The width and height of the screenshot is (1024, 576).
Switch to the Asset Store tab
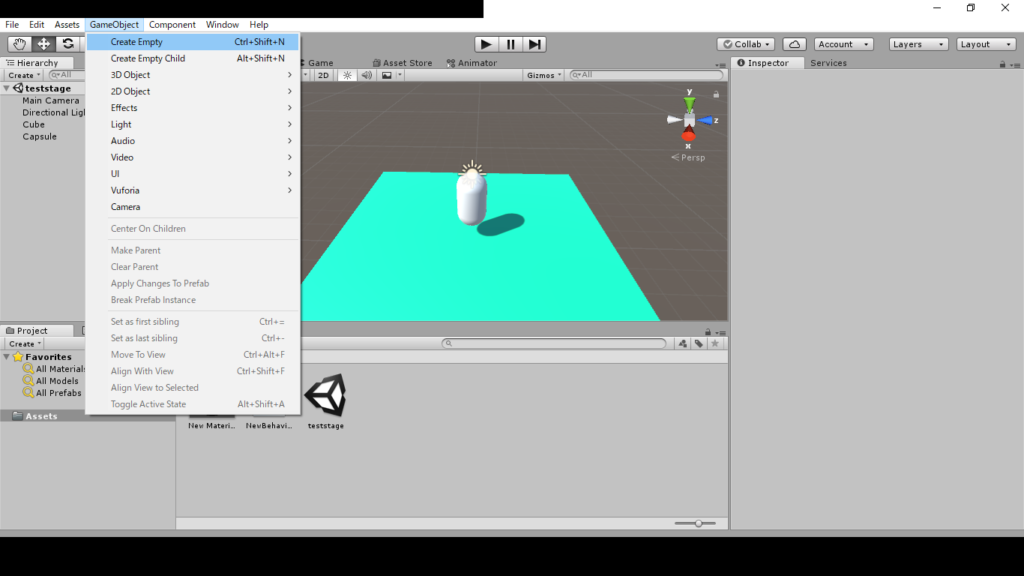pos(406,63)
